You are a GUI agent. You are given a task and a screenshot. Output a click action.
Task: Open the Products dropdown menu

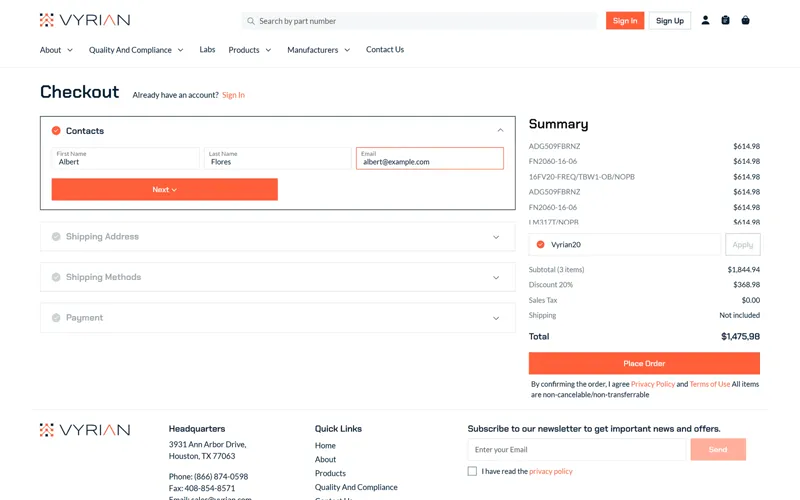249,50
